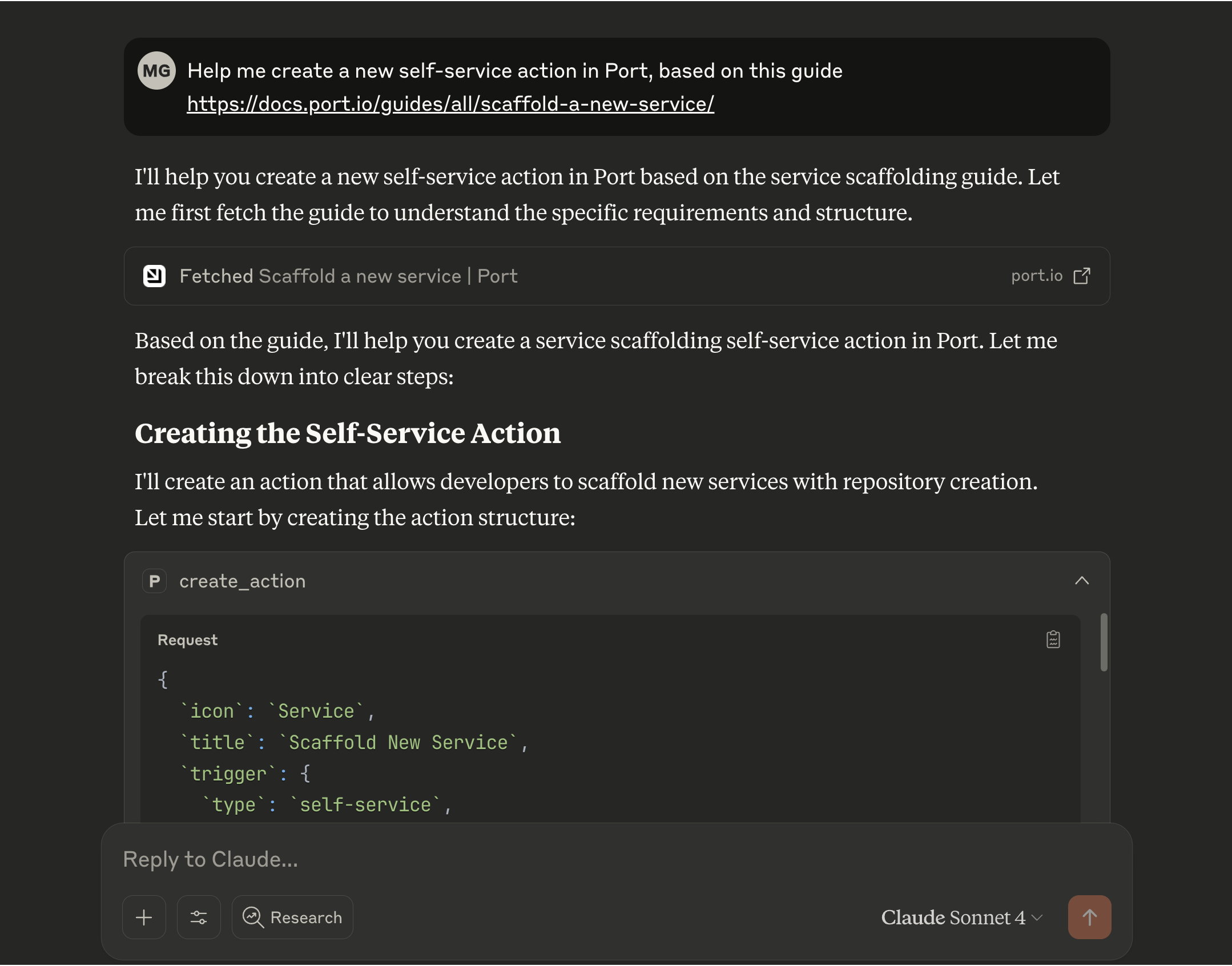
Task: Click the Port 'P' icon on create_action
Action: (154, 581)
